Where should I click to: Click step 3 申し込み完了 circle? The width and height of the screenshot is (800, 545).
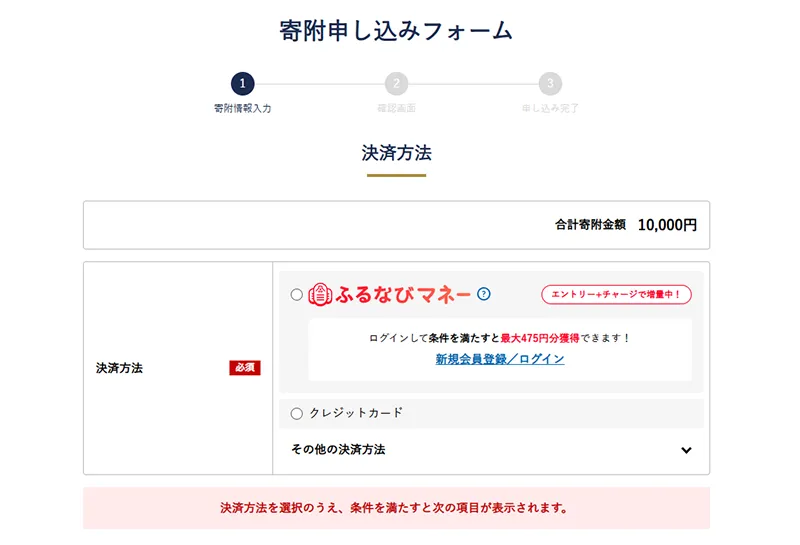[550, 83]
